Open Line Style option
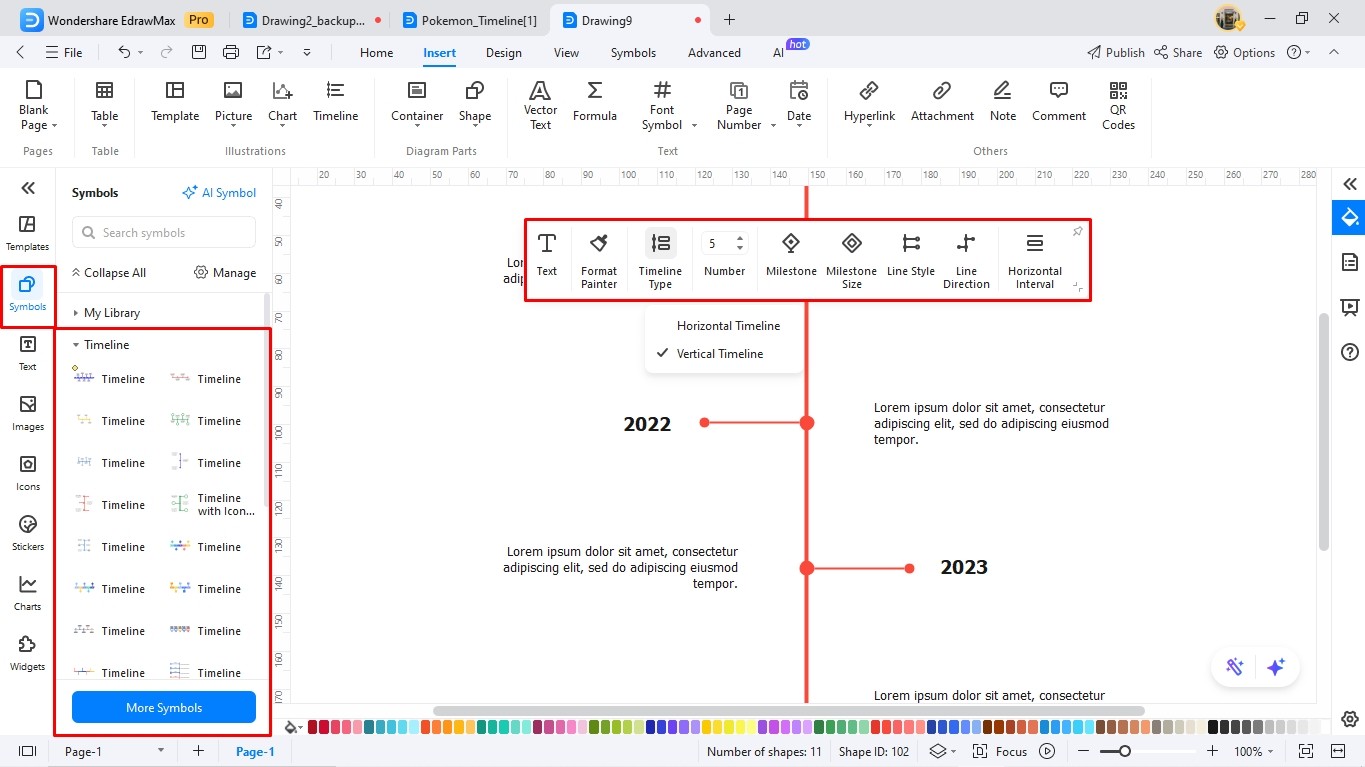1365x767 pixels. tap(910, 255)
